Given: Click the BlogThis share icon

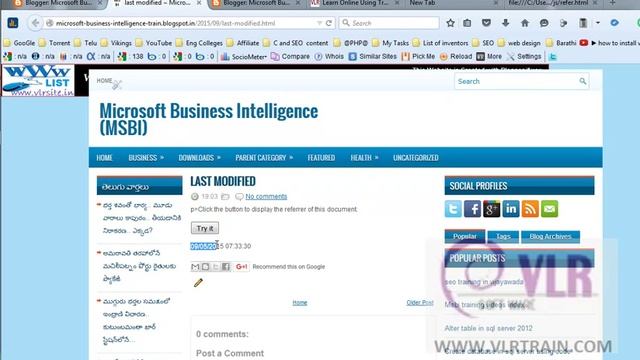Looking at the screenshot, I should coord(205,267).
